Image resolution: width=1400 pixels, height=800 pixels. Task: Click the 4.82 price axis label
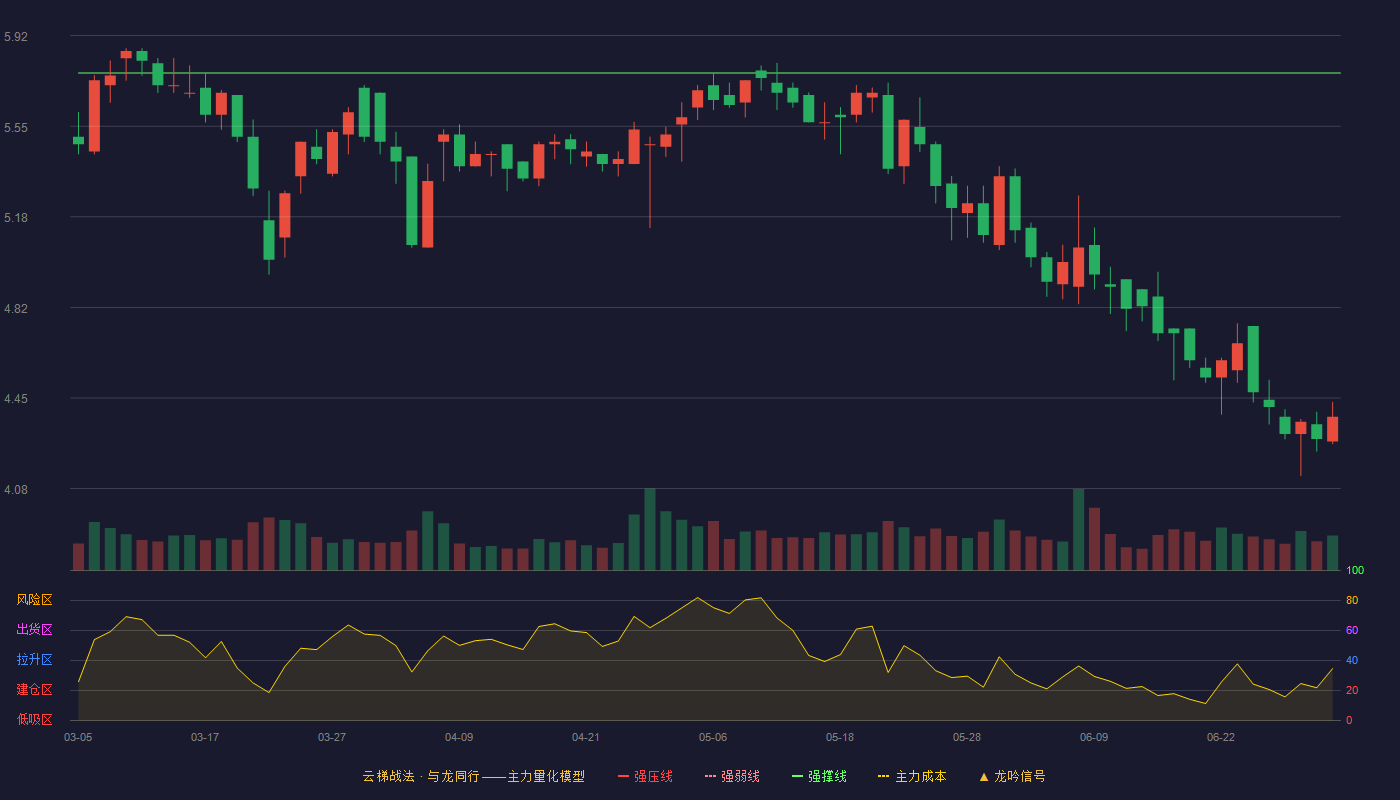(16, 309)
